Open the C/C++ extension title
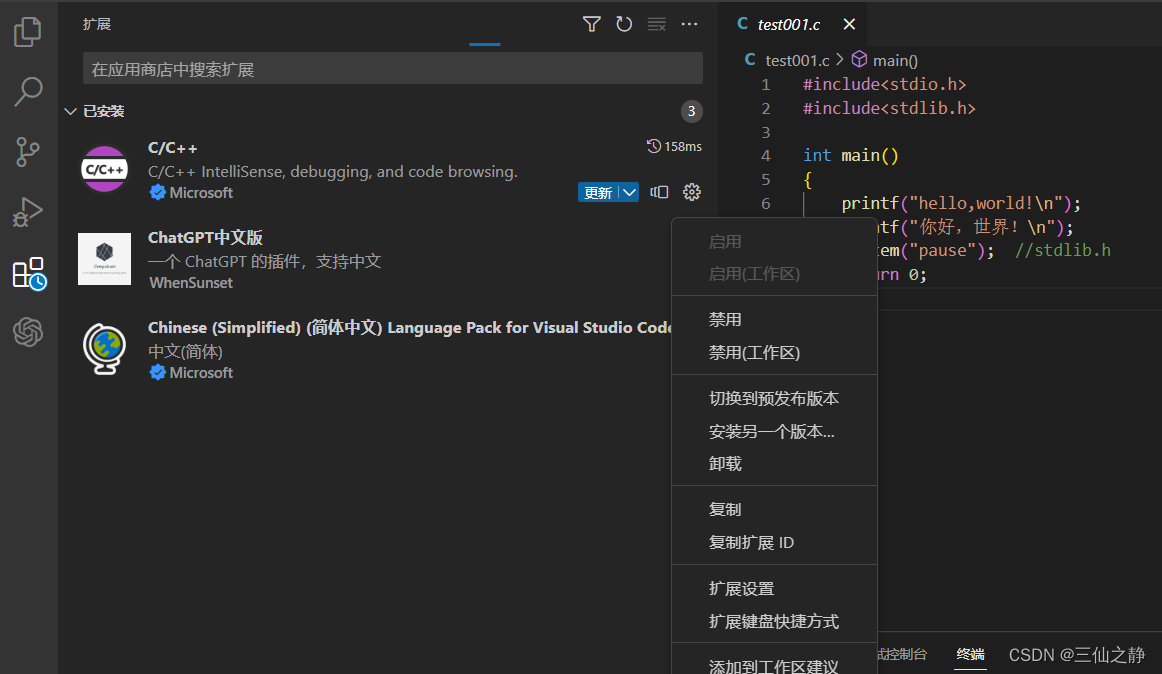 click(x=173, y=148)
